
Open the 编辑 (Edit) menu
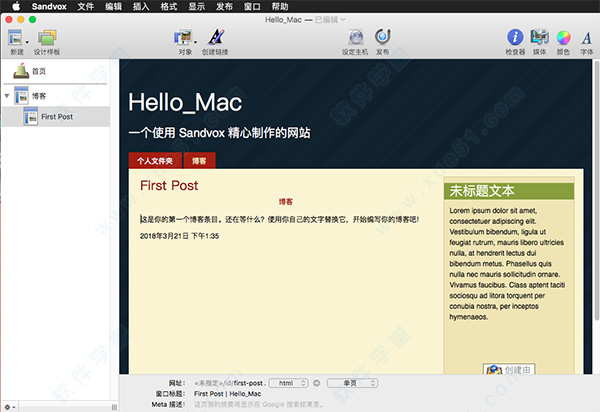coord(113,7)
